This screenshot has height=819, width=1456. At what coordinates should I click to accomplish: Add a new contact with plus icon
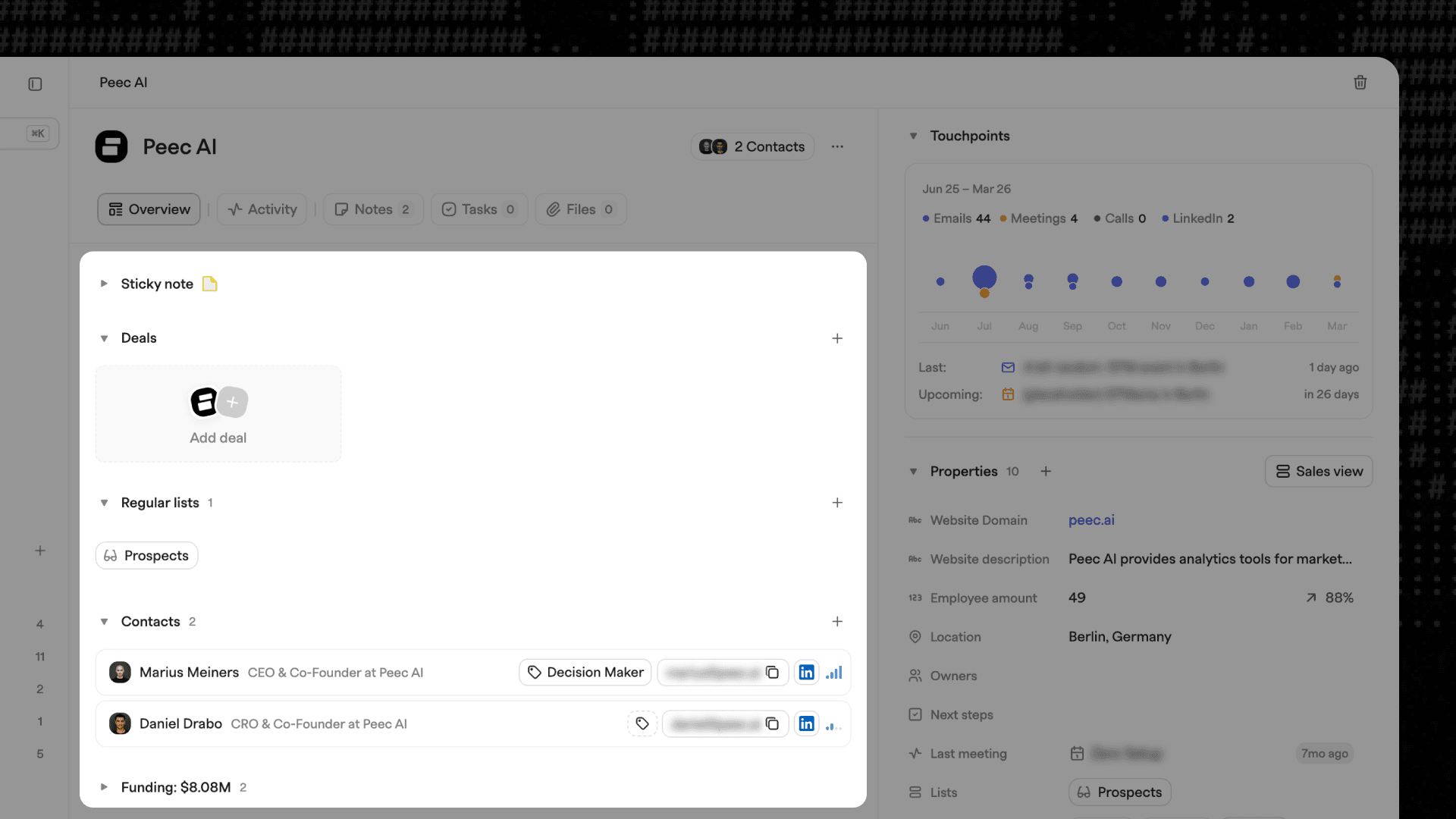[837, 622]
